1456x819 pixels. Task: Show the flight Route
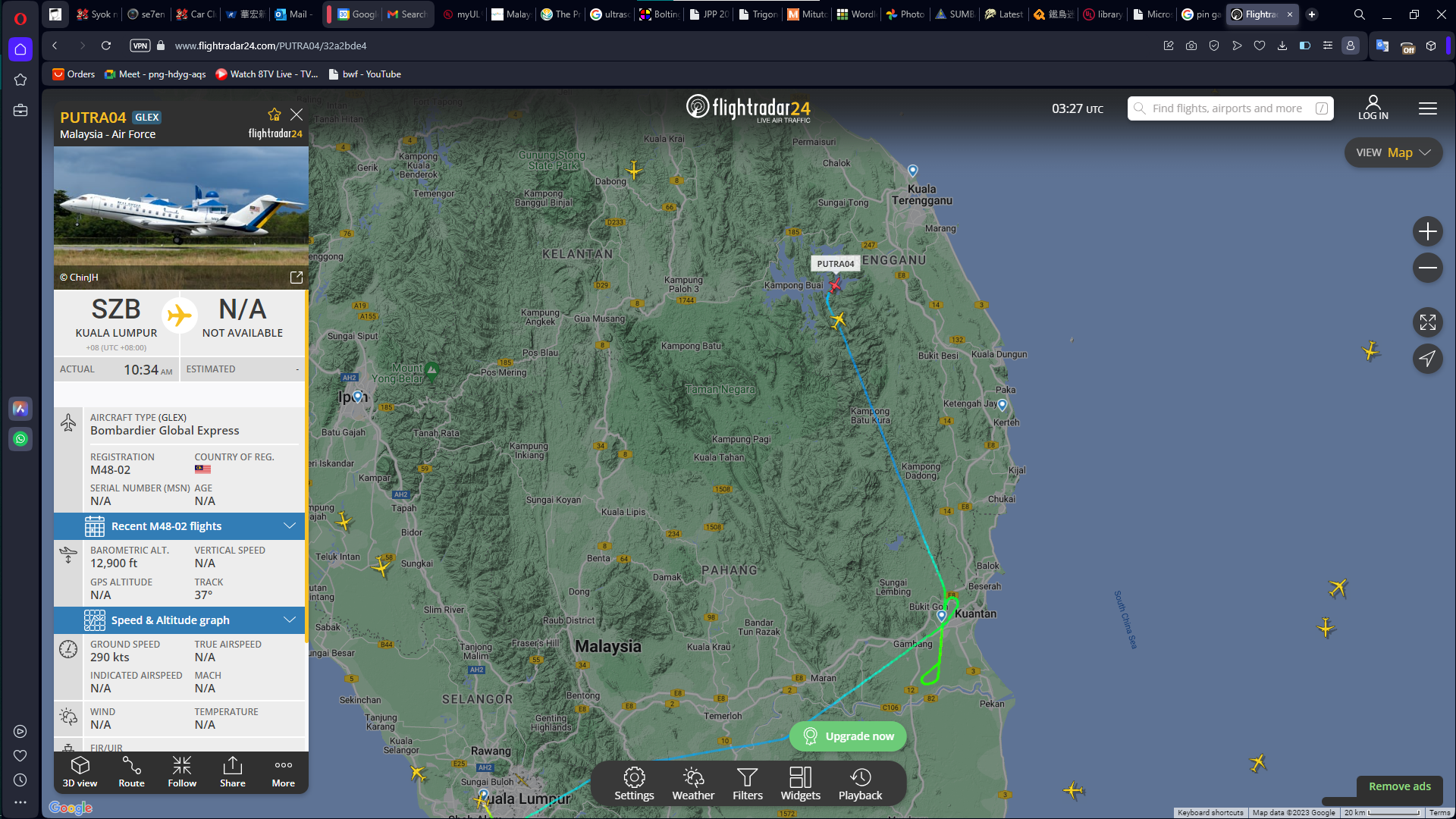131,772
